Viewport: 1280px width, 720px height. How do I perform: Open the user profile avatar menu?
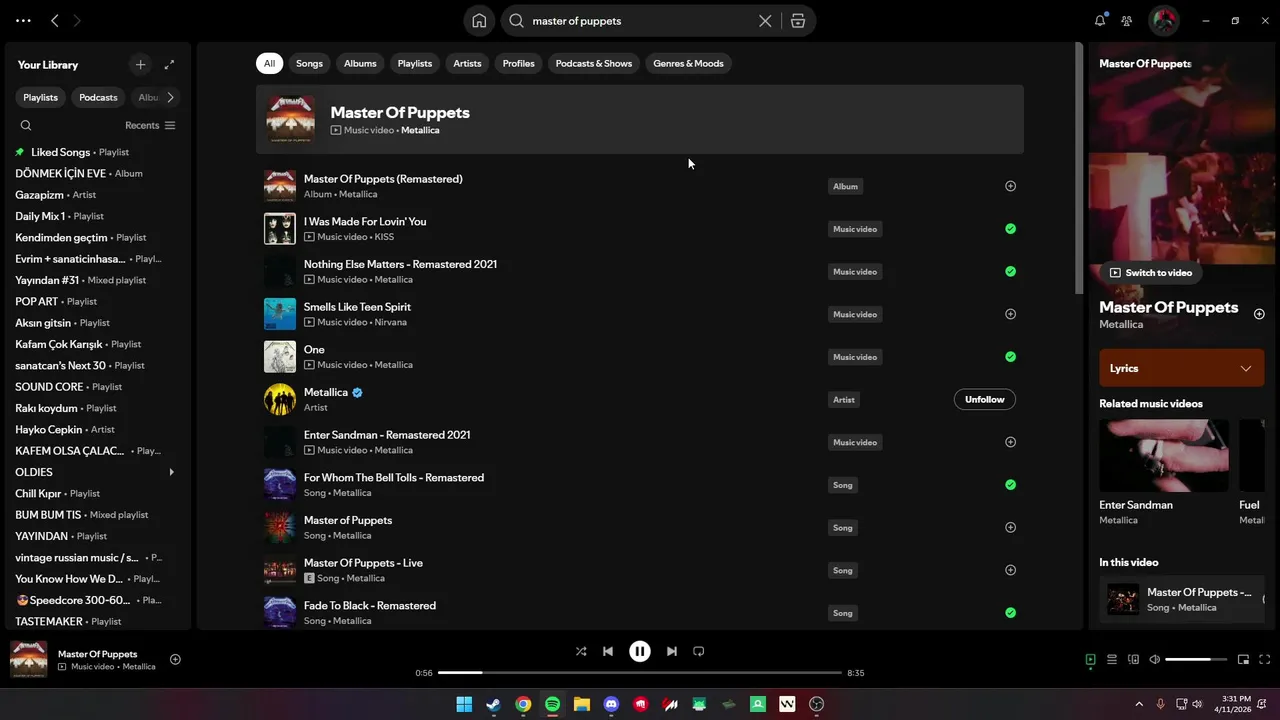tap(1164, 21)
